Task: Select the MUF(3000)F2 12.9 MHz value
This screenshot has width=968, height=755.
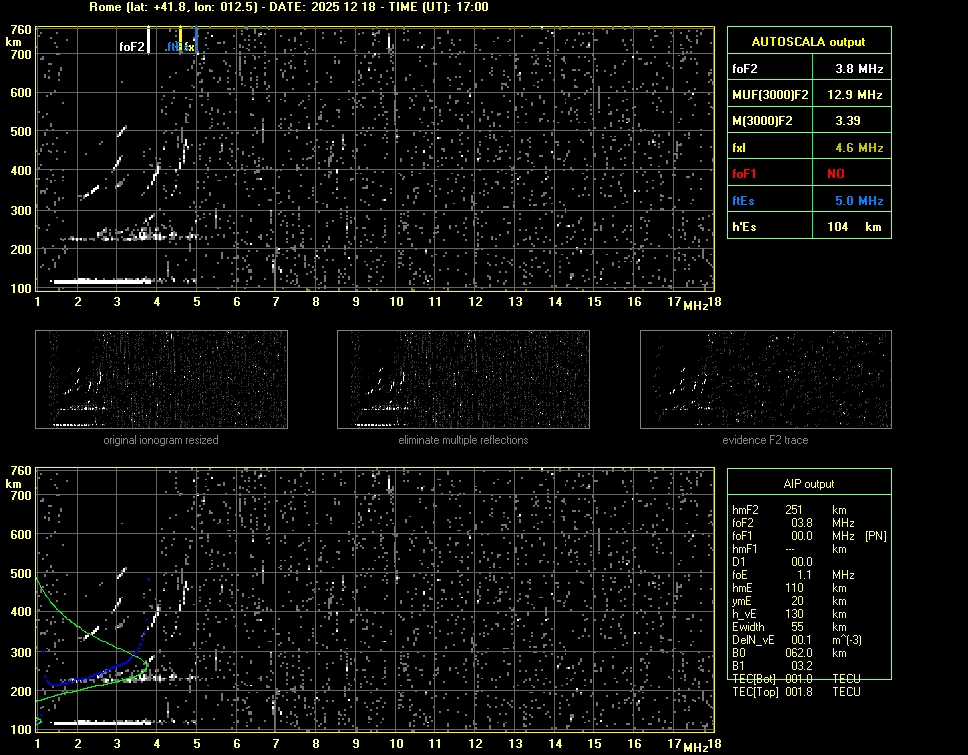Action: pos(859,95)
